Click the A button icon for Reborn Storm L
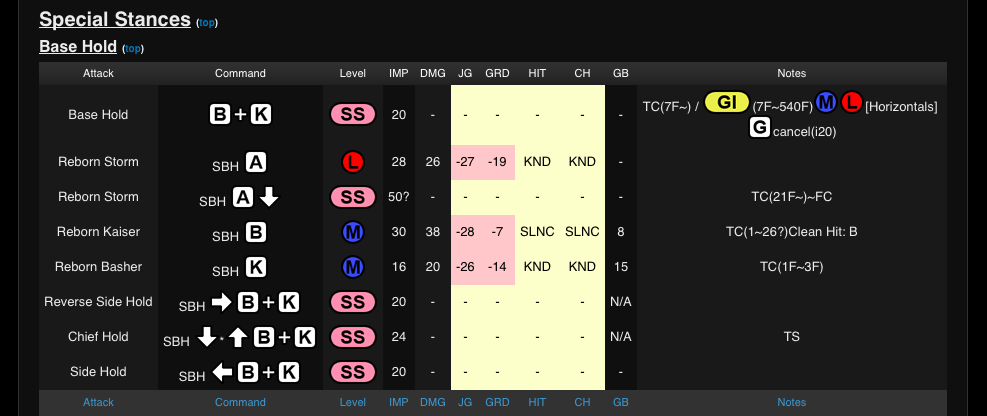 pyautogui.click(x=256, y=162)
